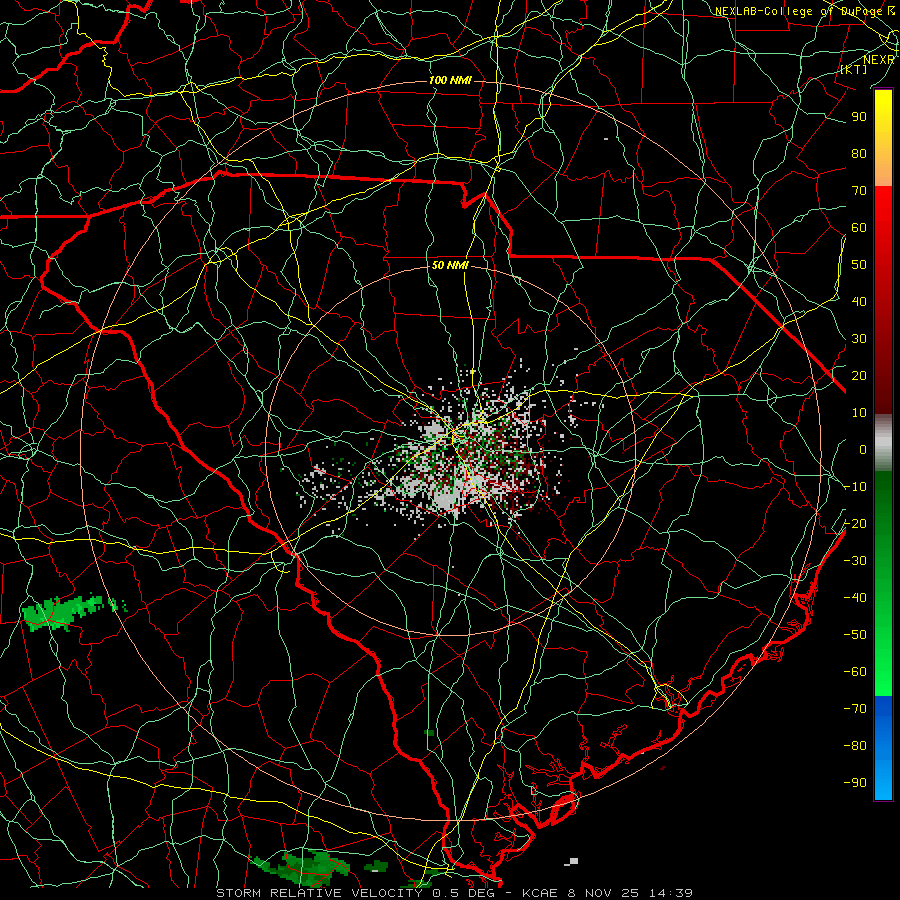The height and width of the screenshot is (900, 900).
Task: Click the 10 value on the velocity scale
Action: (x=859, y=413)
